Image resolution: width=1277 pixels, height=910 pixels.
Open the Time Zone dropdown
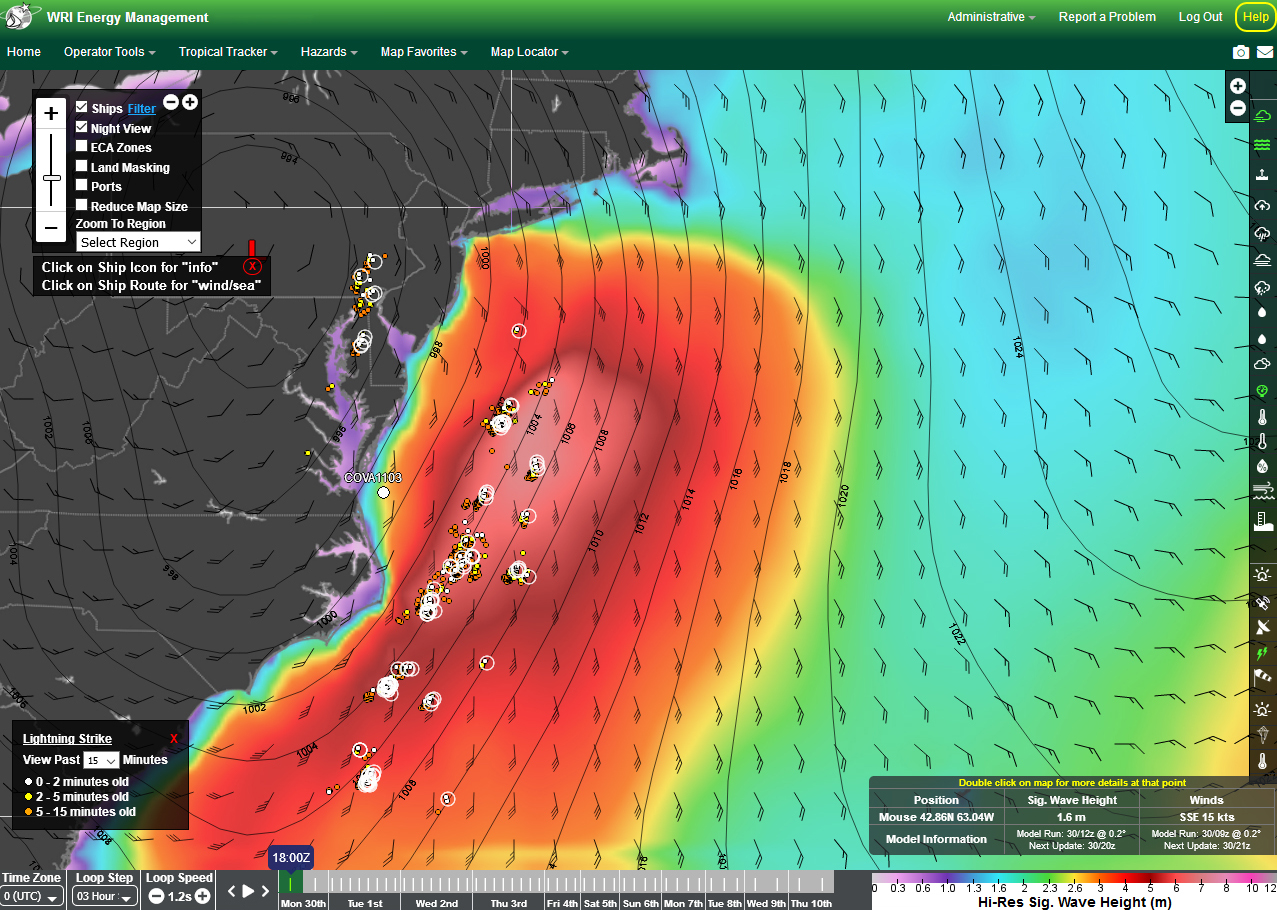(x=33, y=897)
